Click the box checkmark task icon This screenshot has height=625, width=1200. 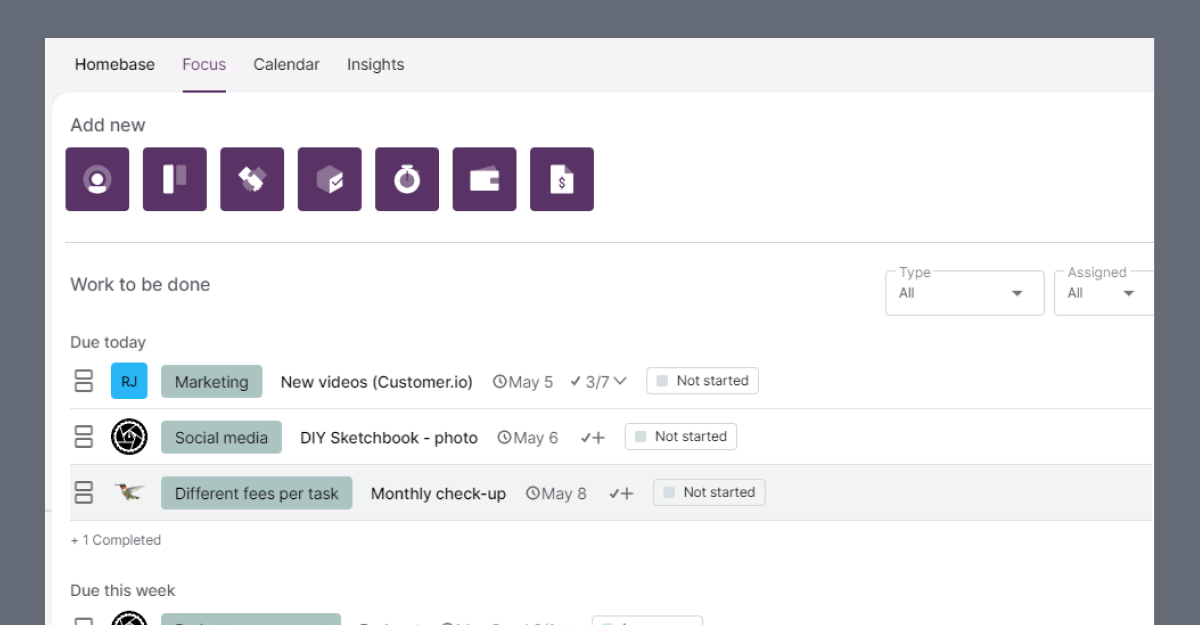click(x=330, y=179)
